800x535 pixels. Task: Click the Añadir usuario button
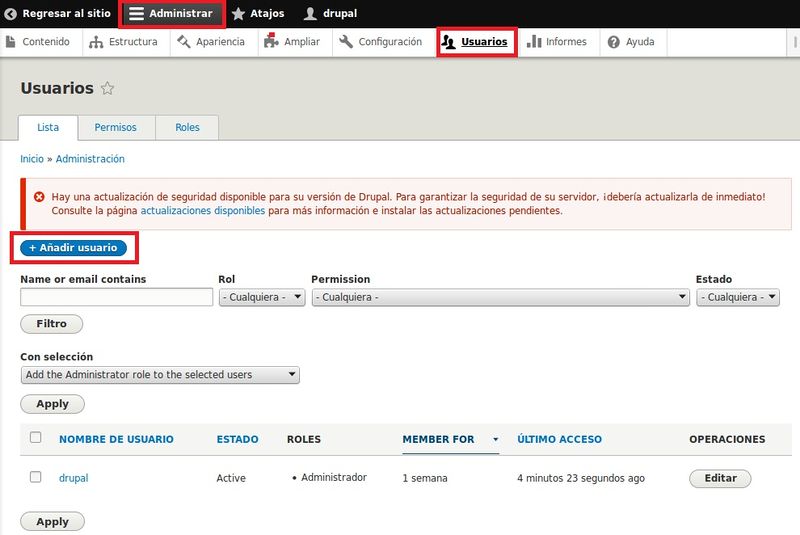pyautogui.click(x=73, y=247)
